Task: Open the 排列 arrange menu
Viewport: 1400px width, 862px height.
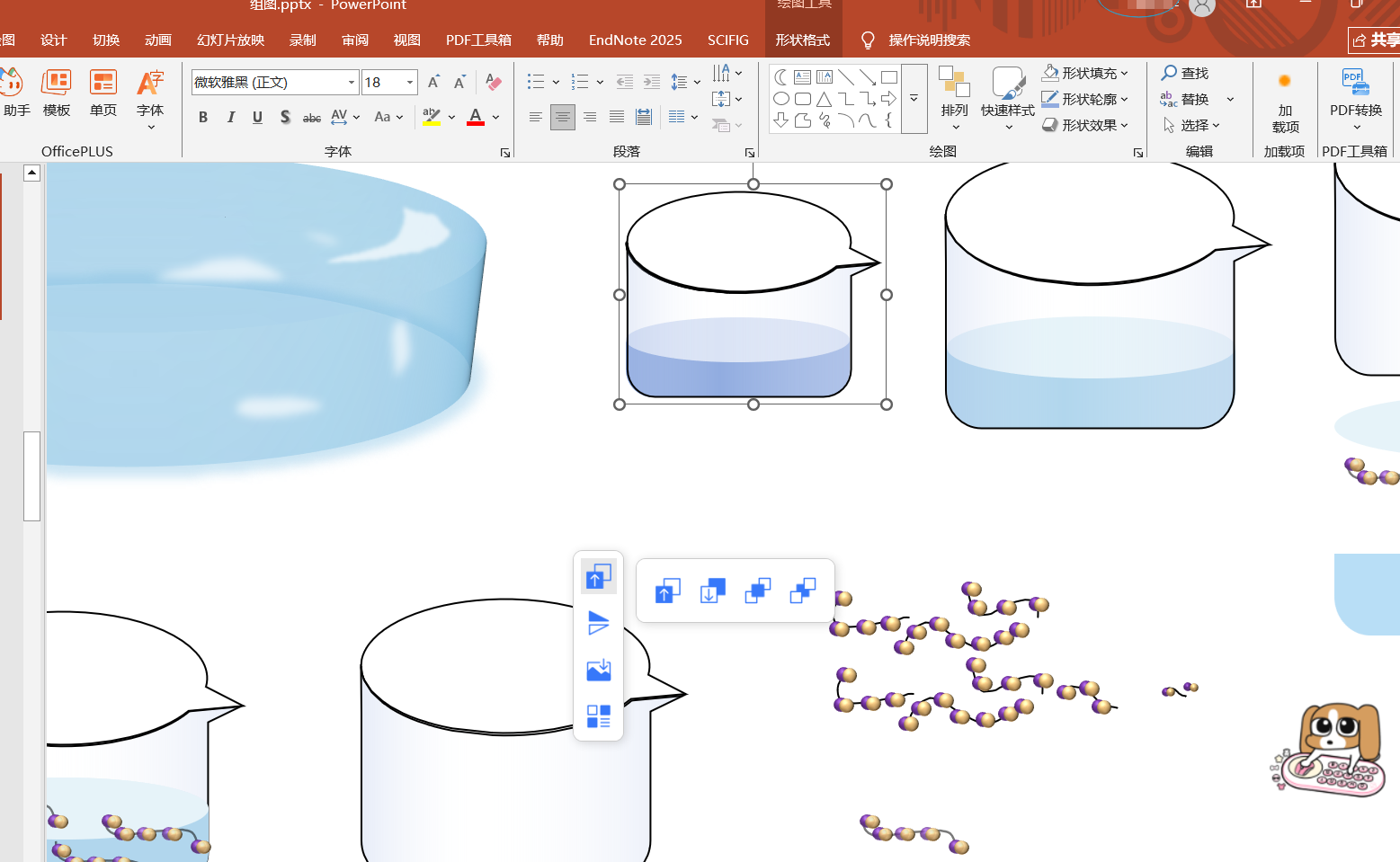Action: pyautogui.click(x=955, y=99)
